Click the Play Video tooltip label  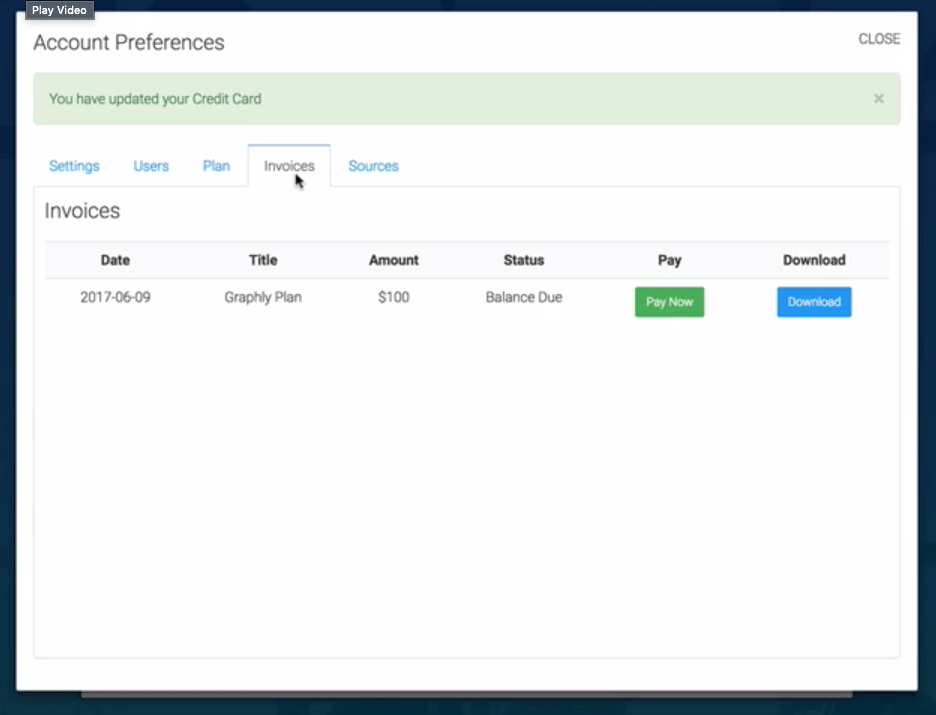59,10
